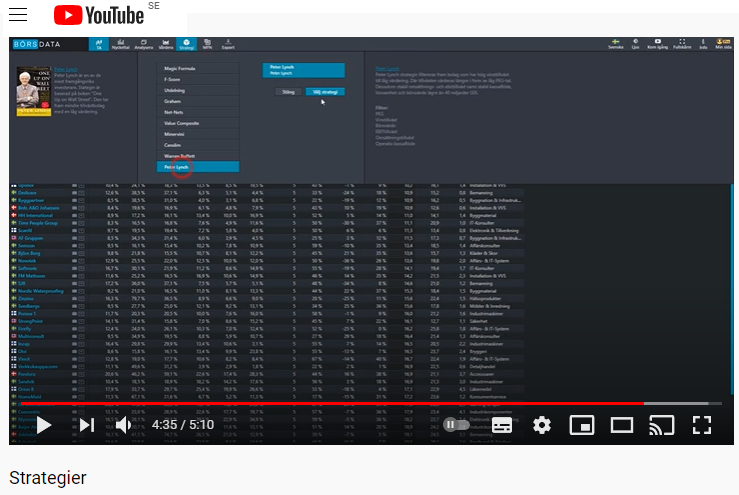Open the HH International company link
The height and width of the screenshot is (495, 739).
coord(35,215)
